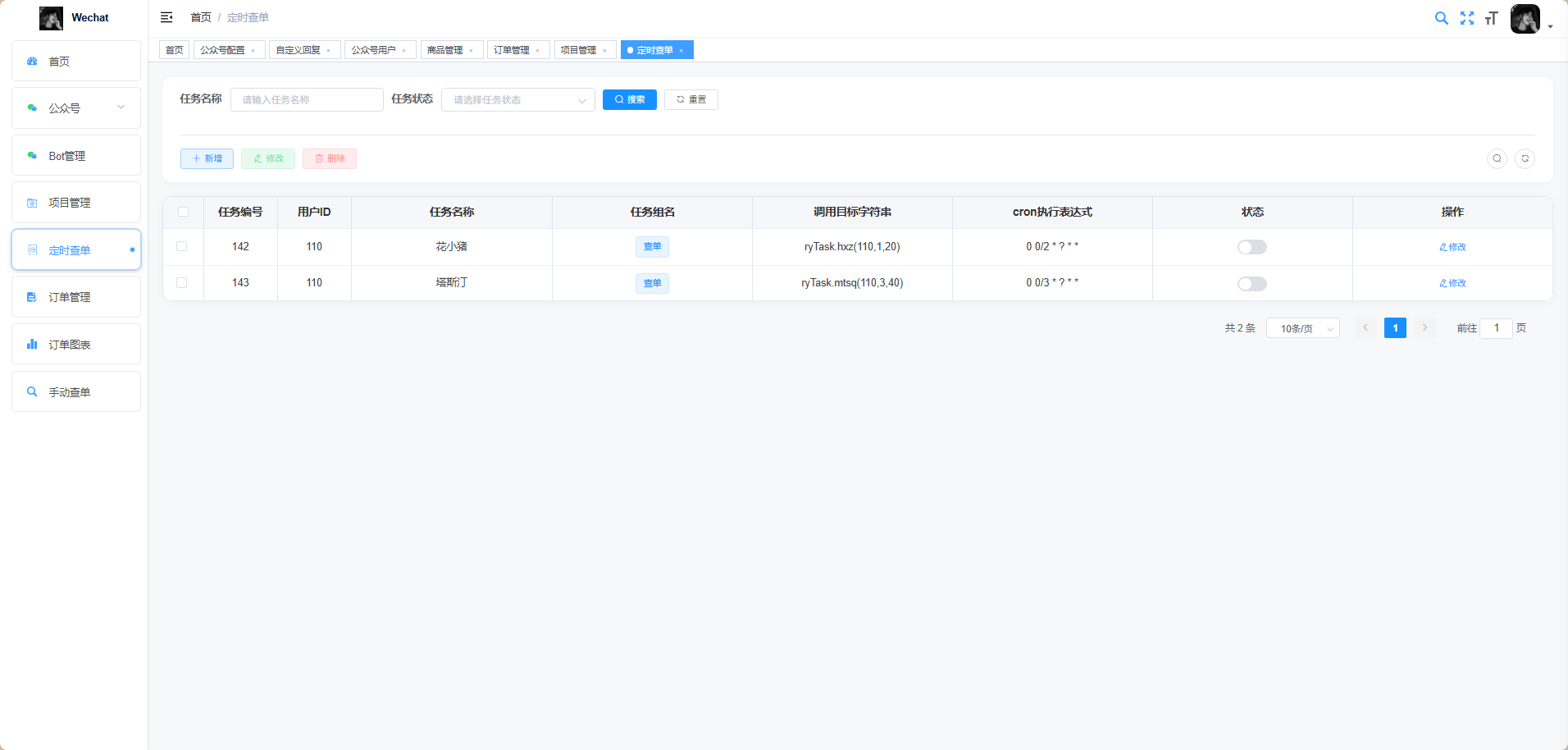Open the font size setting icon
The image size is (1568, 750).
click(1492, 18)
